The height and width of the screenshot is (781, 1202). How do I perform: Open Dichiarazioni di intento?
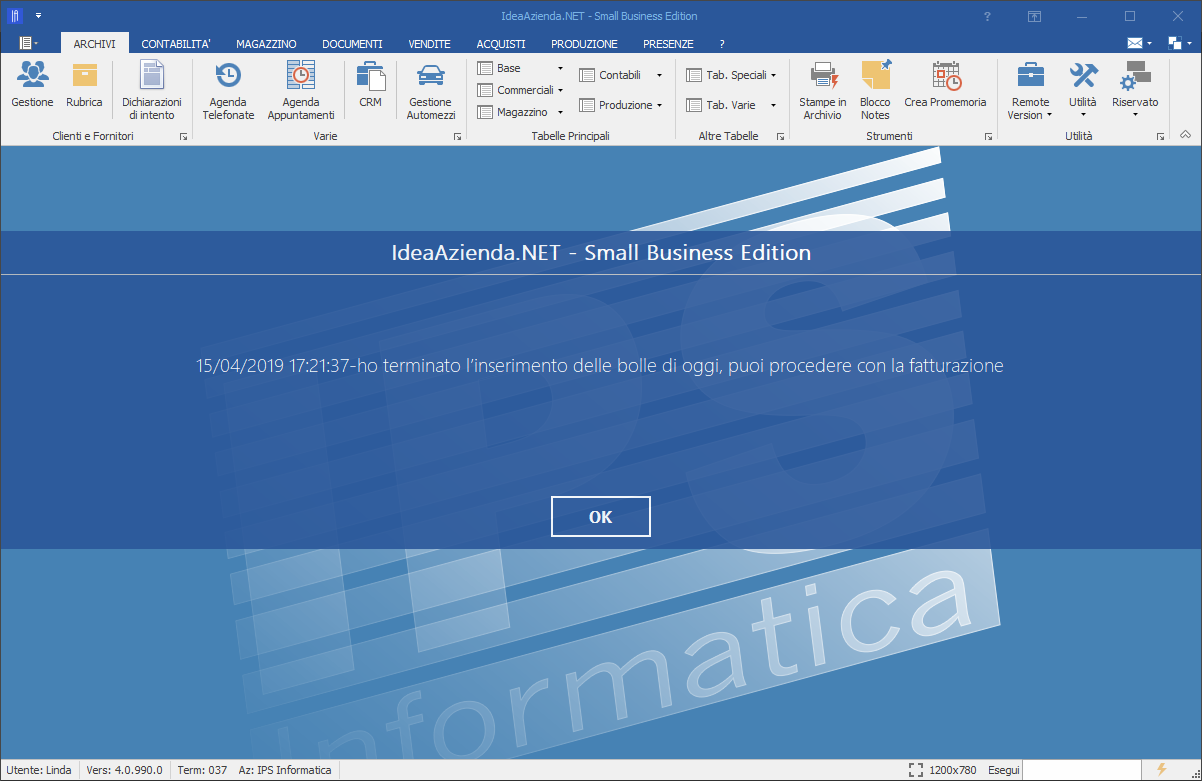coord(152,91)
